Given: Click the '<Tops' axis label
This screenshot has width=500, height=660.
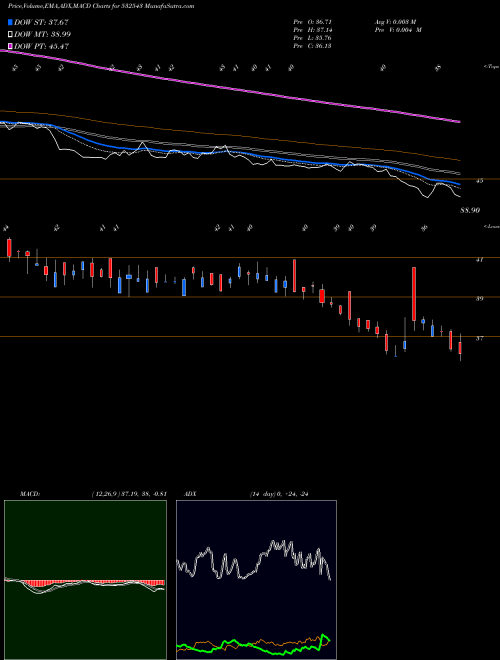Looking at the screenshot, I should [x=491, y=67].
